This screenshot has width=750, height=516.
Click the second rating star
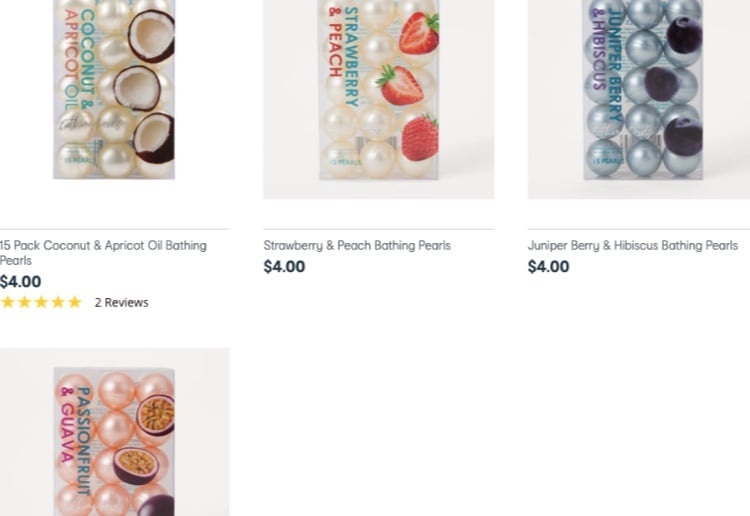point(24,302)
